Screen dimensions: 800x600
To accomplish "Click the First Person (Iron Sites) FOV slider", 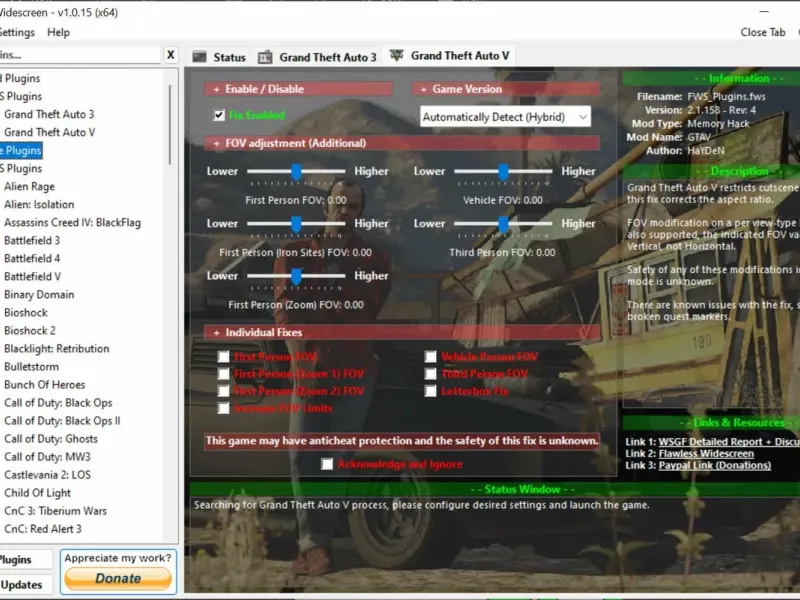I will point(296,224).
